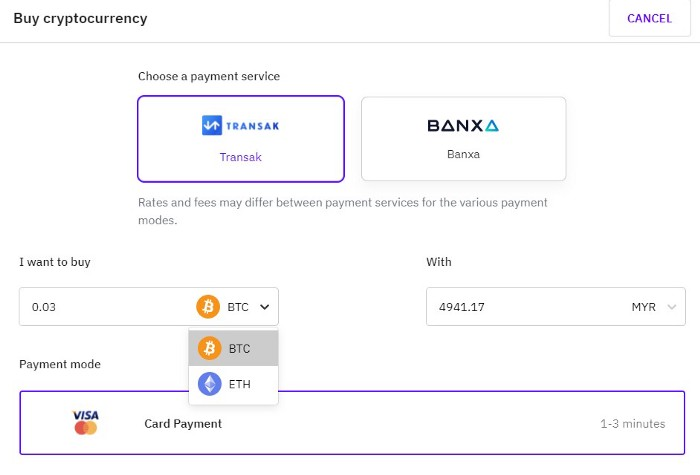The width and height of the screenshot is (700, 475).
Task: Click the Bitcoin icon in the amount field
Action: coord(208,307)
